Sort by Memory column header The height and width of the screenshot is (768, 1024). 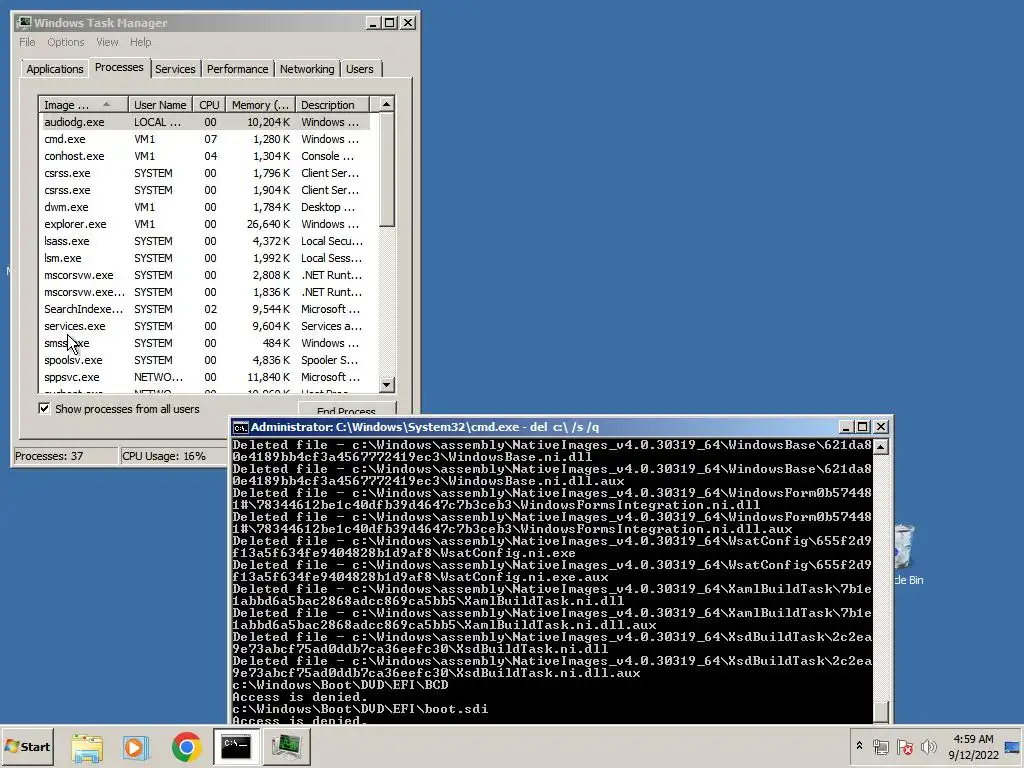pos(261,104)
